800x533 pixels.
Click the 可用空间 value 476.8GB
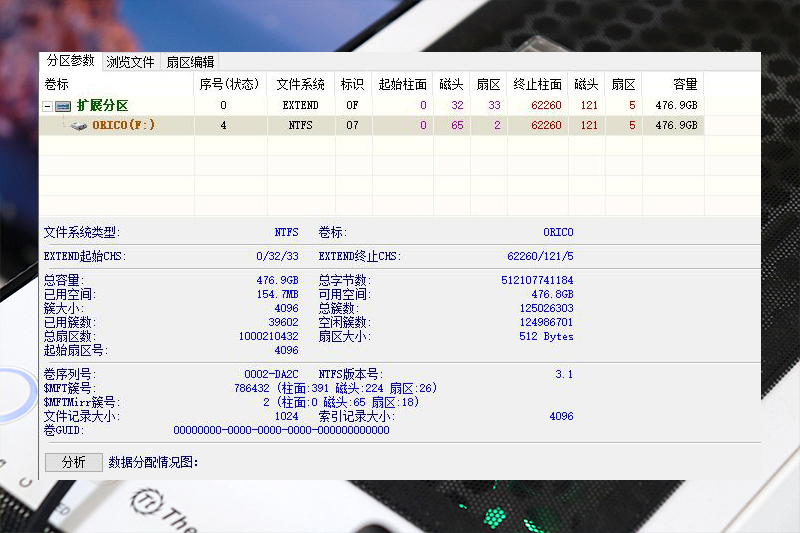pyautogui.click(x=553, y=294)
